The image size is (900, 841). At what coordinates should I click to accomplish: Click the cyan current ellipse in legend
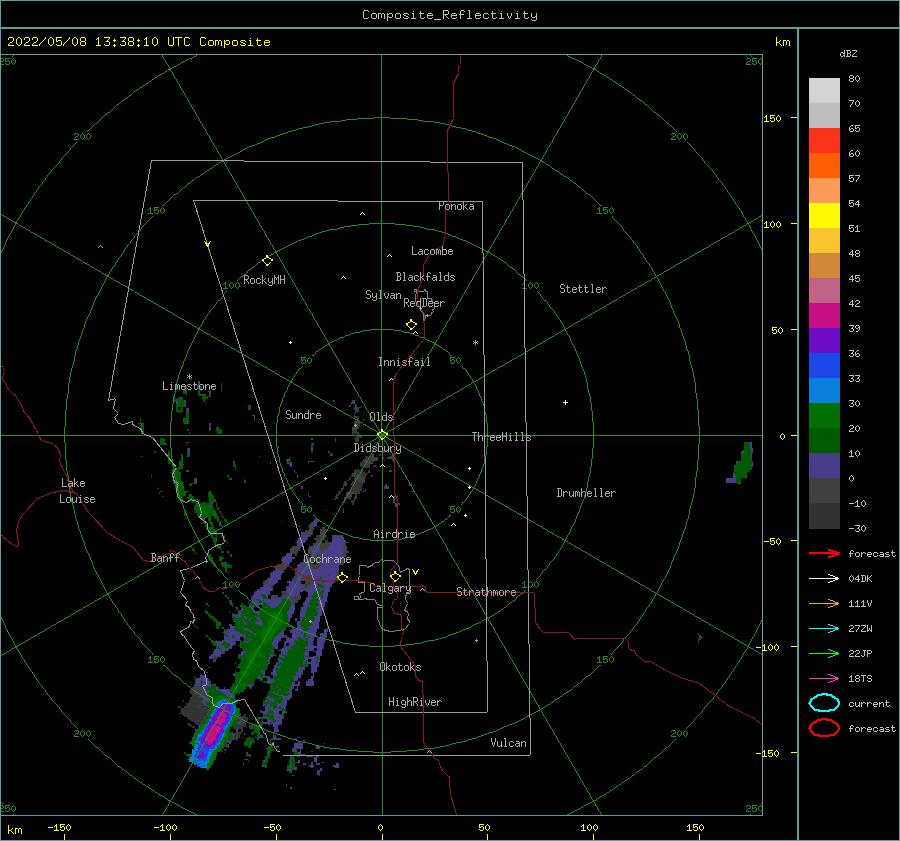click(x=824, y=703)
